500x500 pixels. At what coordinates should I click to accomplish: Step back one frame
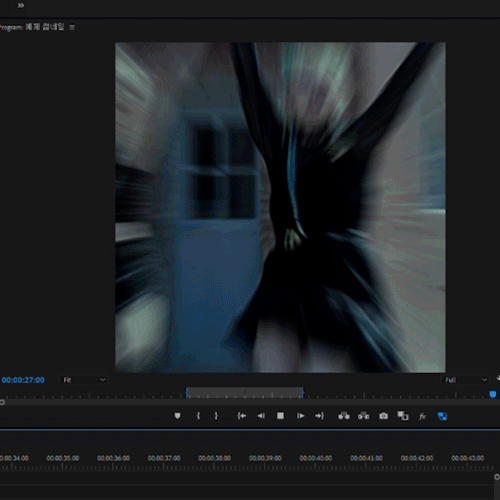click(261, 416)
